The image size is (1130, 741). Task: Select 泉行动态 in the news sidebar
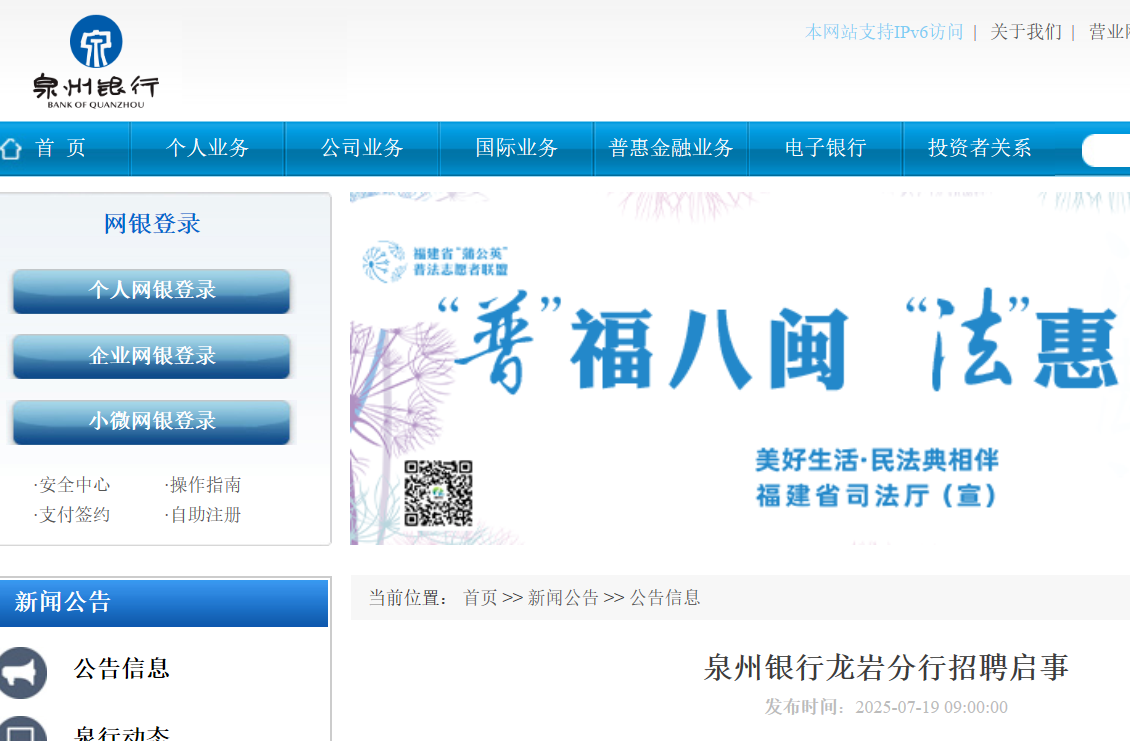coord(122,733)
